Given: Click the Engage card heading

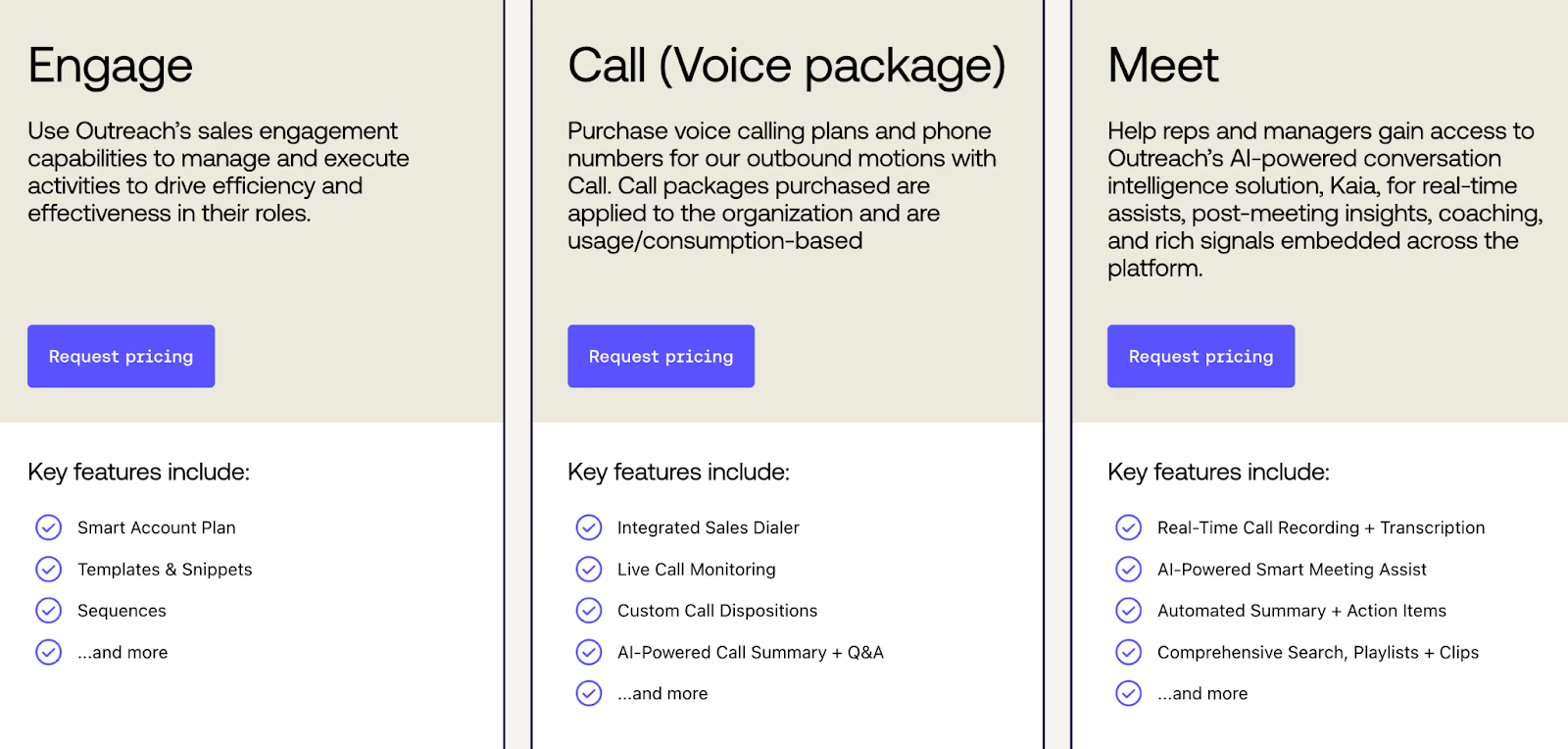Looking at the screenshot, I should (110, 67).
